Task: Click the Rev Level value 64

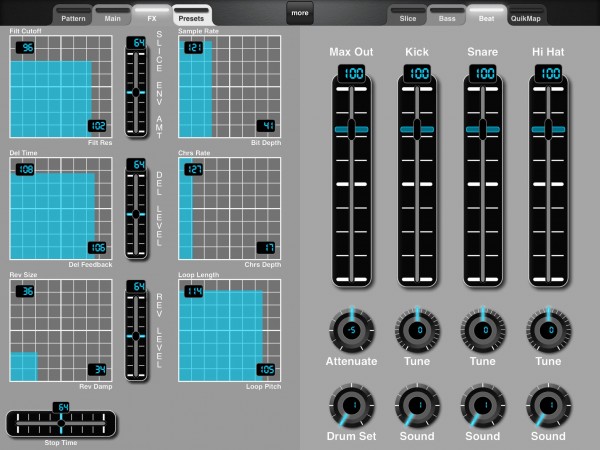Action: click(136, 287)
